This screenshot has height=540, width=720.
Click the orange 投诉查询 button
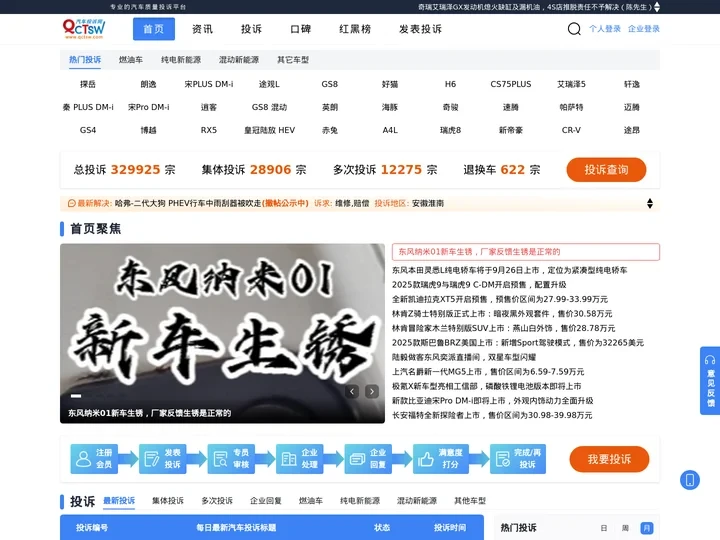coord(606,170)
